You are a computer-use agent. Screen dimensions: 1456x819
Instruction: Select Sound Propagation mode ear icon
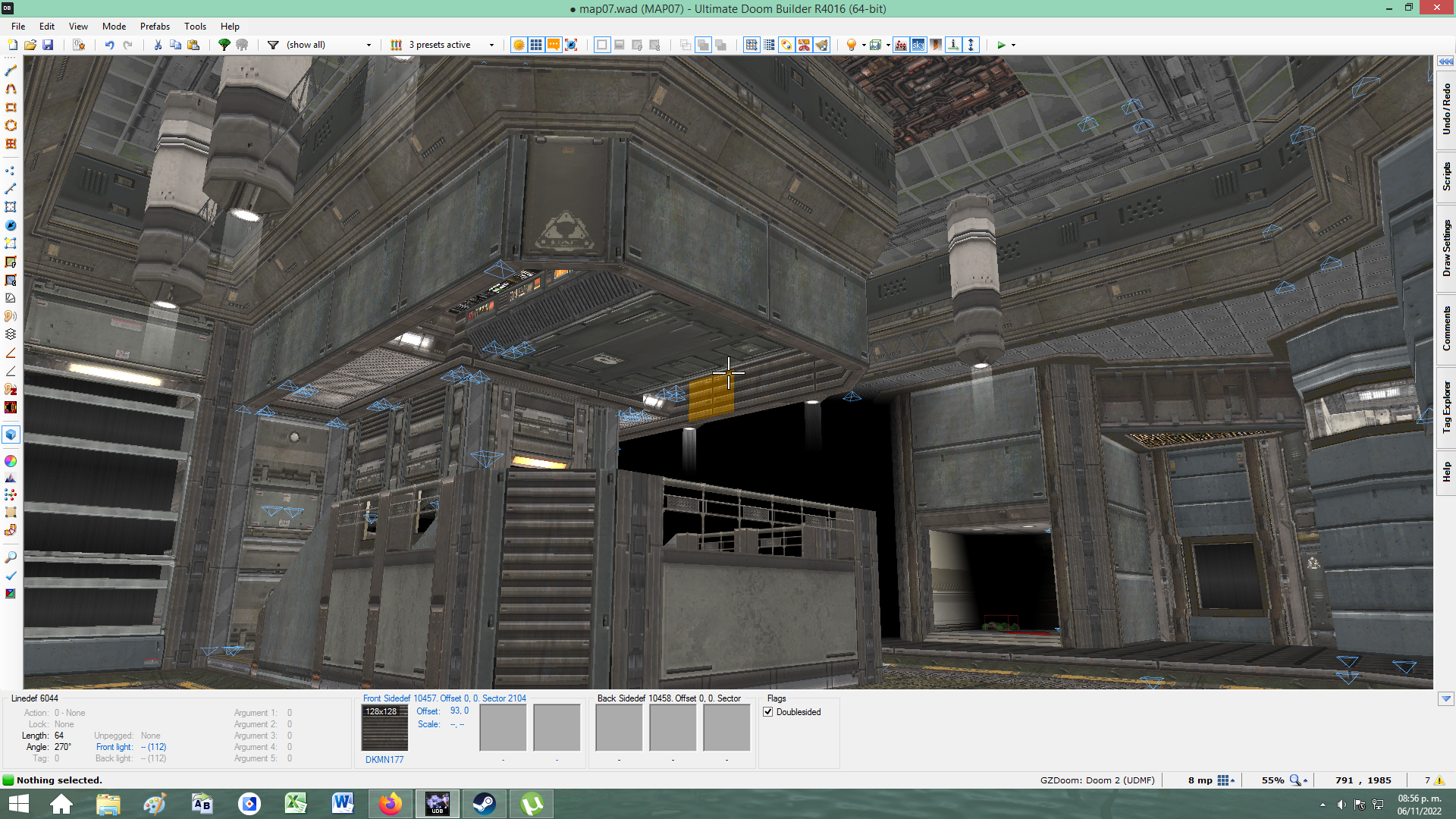pos(11,316)
